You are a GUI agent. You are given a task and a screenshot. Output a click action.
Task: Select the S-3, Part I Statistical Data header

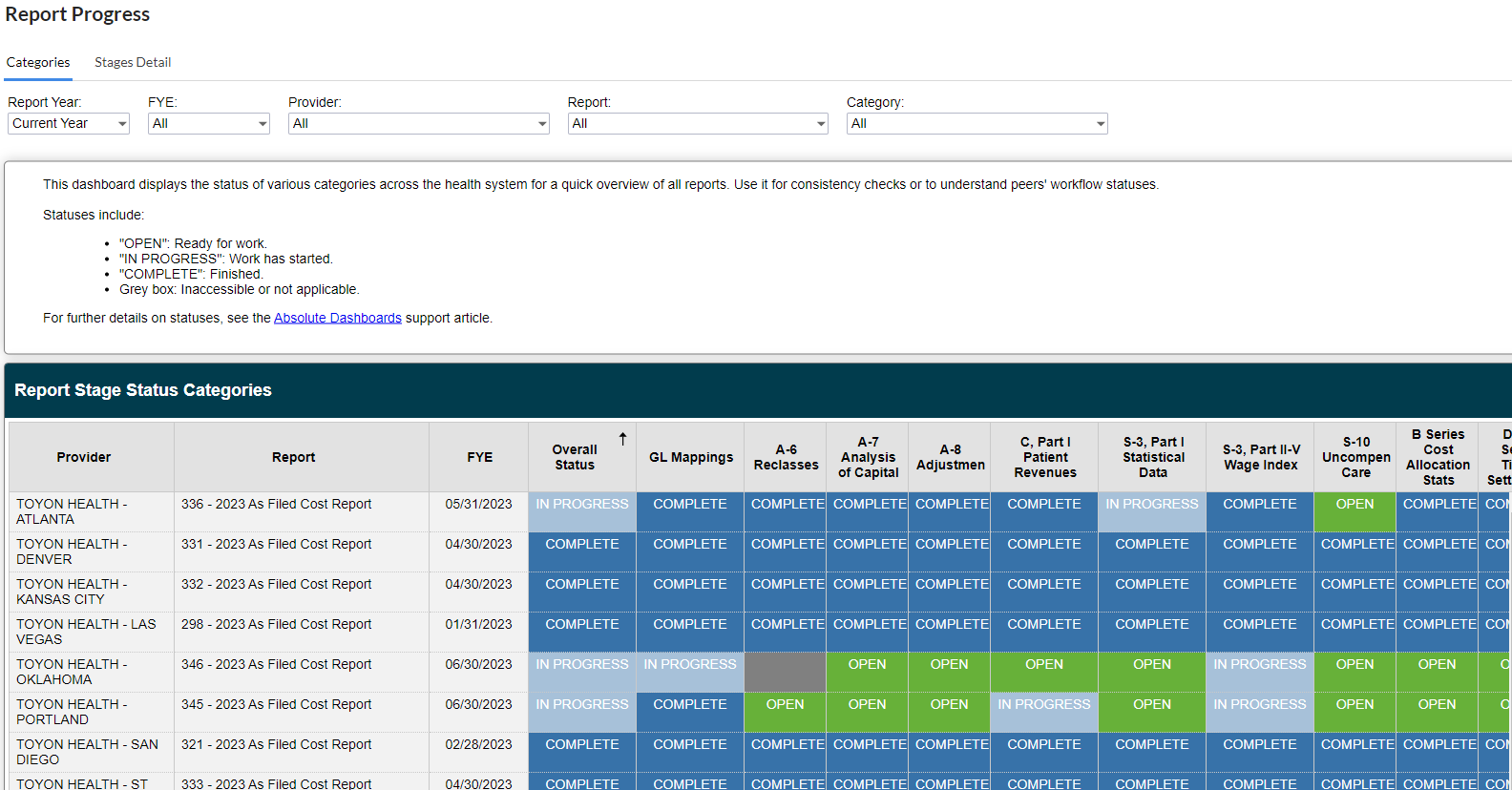click(x=1152, y=457)
